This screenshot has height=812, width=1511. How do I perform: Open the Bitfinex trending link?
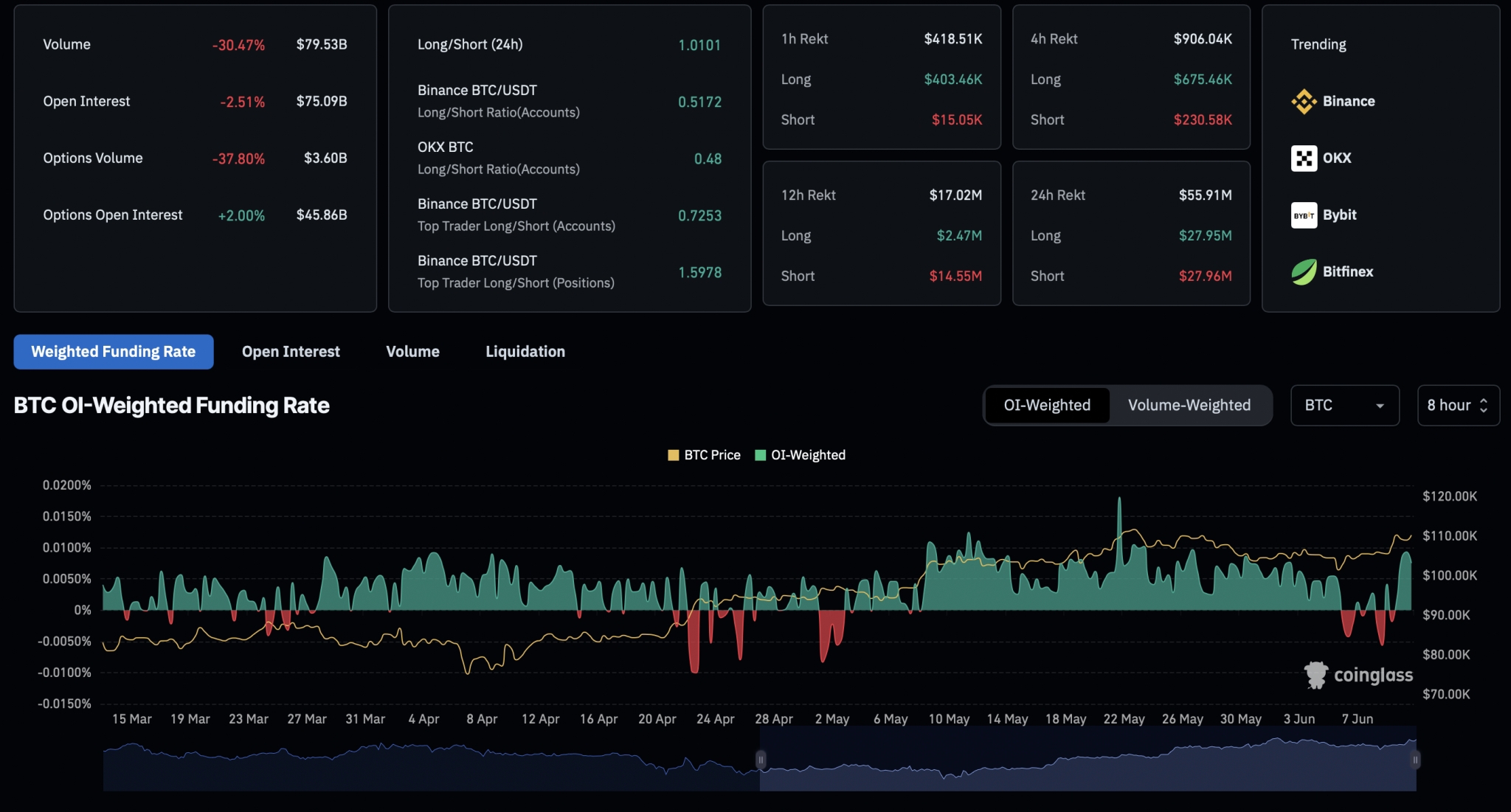click(x=1347, y=272)
